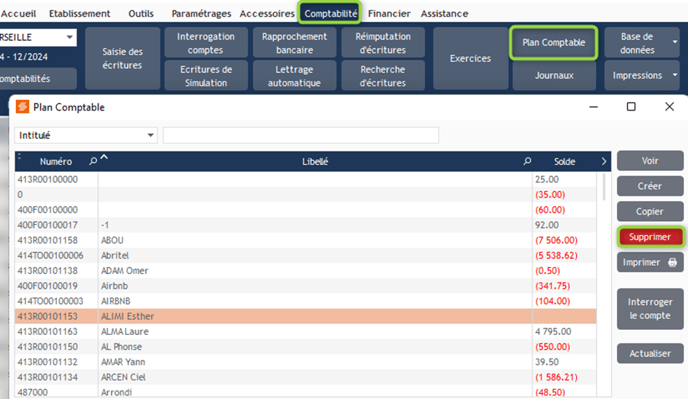This screenshot has height=399, width=688.
Task: Open the Accessoires menu
Action: coord(267,14)
